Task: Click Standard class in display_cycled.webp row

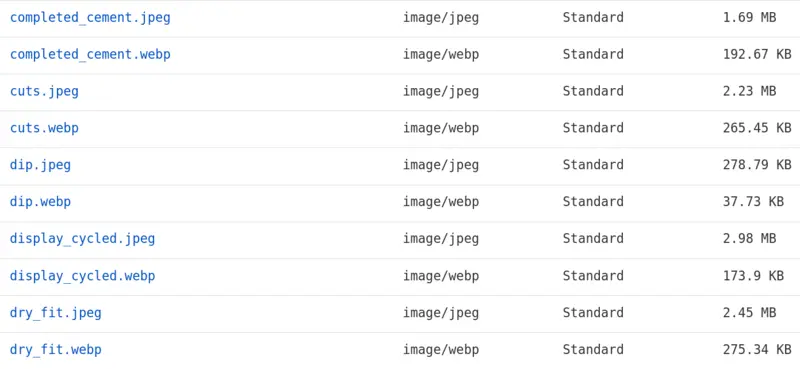Action: coord(593,276)
